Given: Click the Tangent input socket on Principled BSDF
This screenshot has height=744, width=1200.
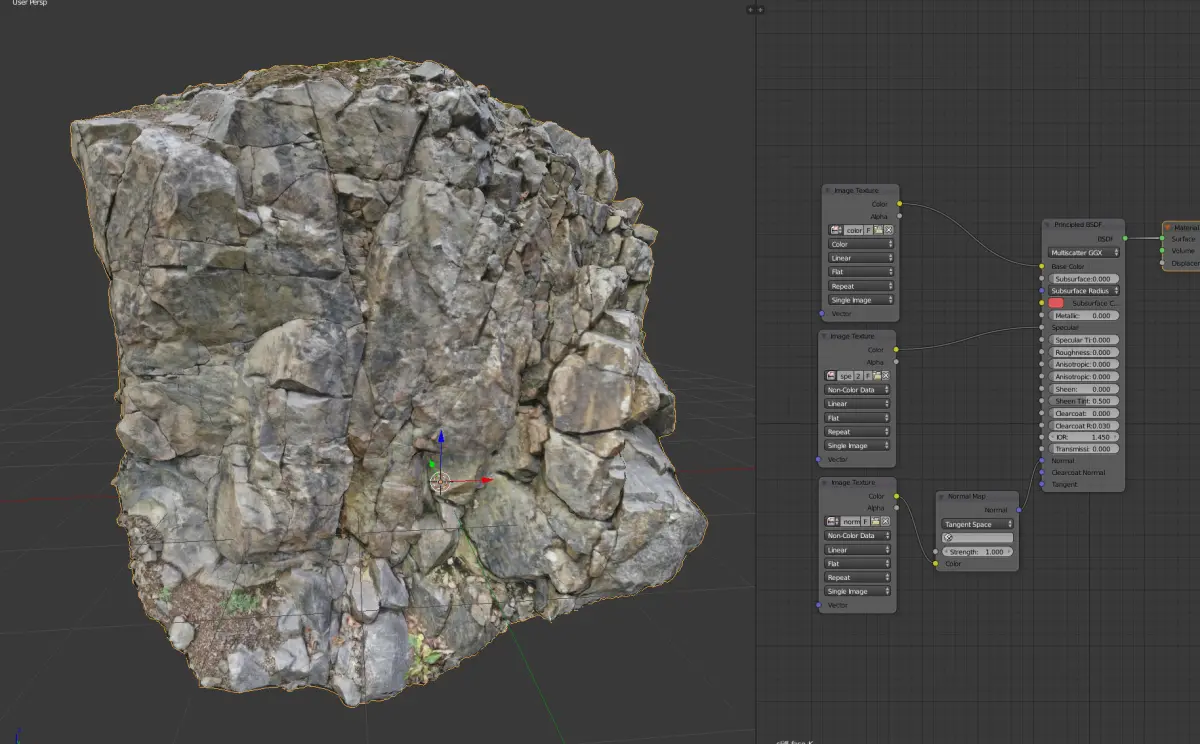Looking at the screenshot, I should coord(1042,484).
